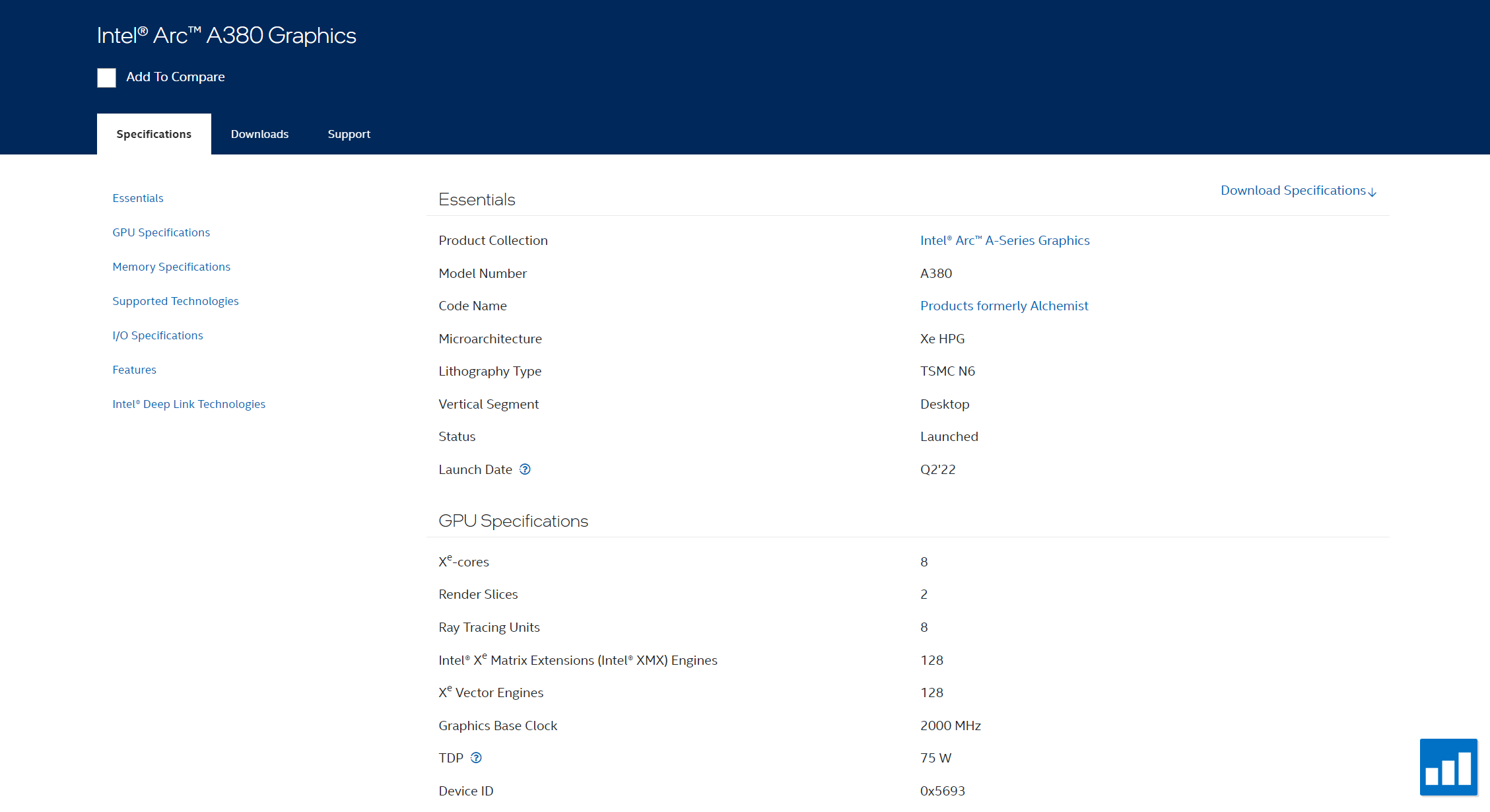The height and width of the screenshot is (812, 1490).
Task: Open Products formerly Alchemist link
Action: tap(1003, 306)
